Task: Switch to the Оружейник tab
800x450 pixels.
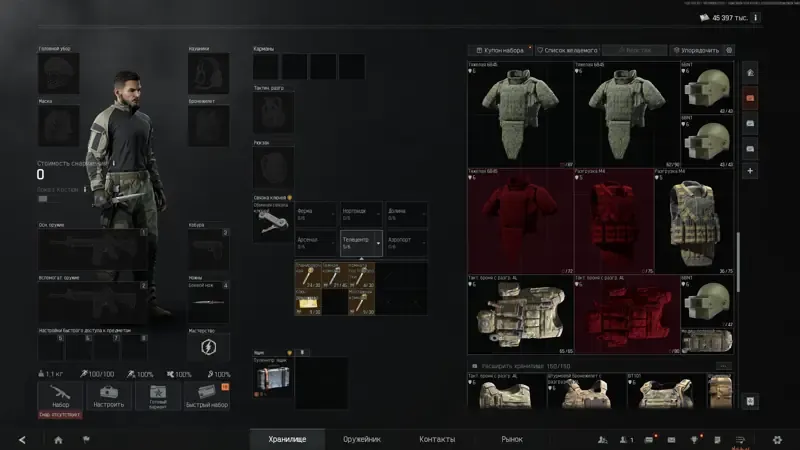Action: (x=362, y=439)
